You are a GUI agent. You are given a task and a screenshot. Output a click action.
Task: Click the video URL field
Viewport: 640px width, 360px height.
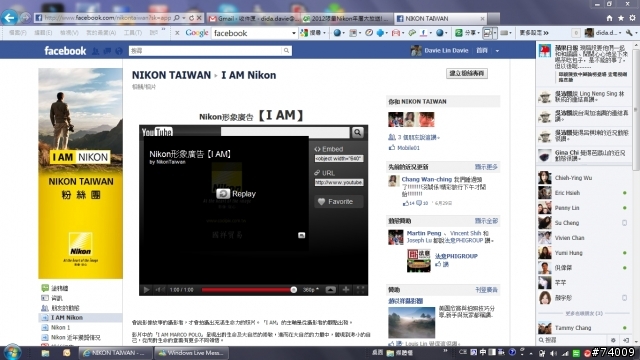coord(339,182)
